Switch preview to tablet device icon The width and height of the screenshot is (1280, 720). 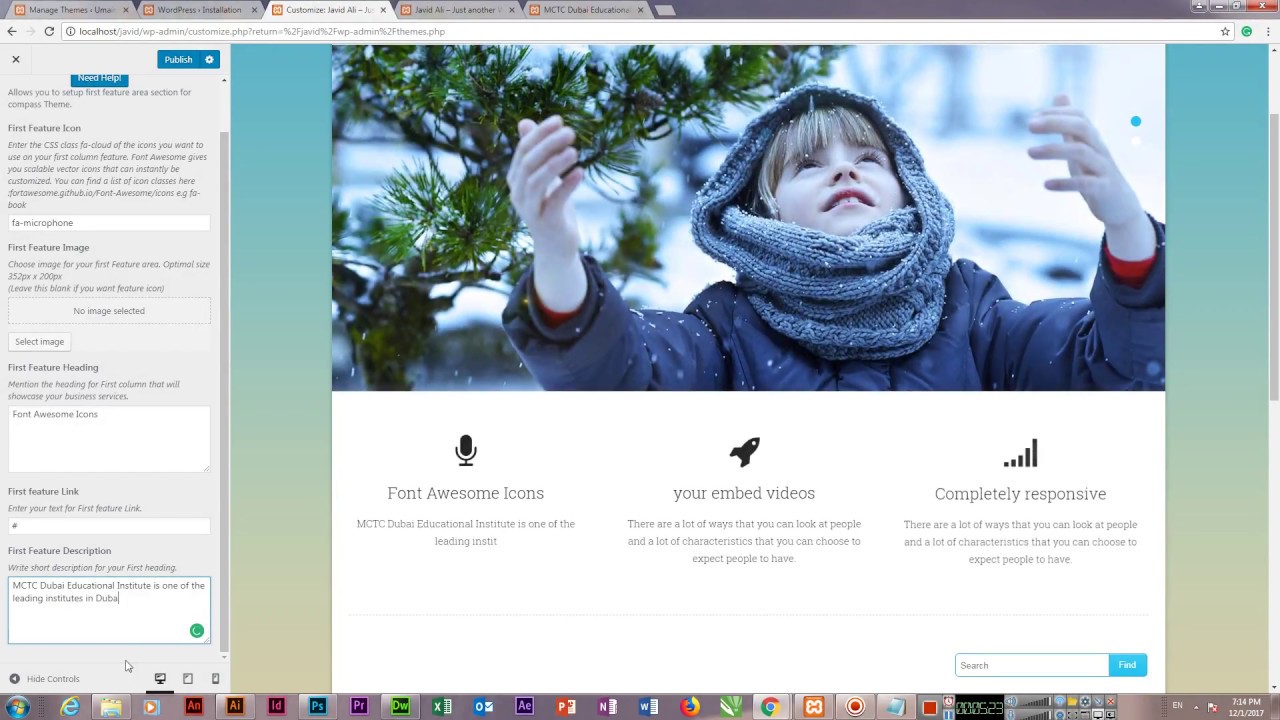tap(187, 679)
